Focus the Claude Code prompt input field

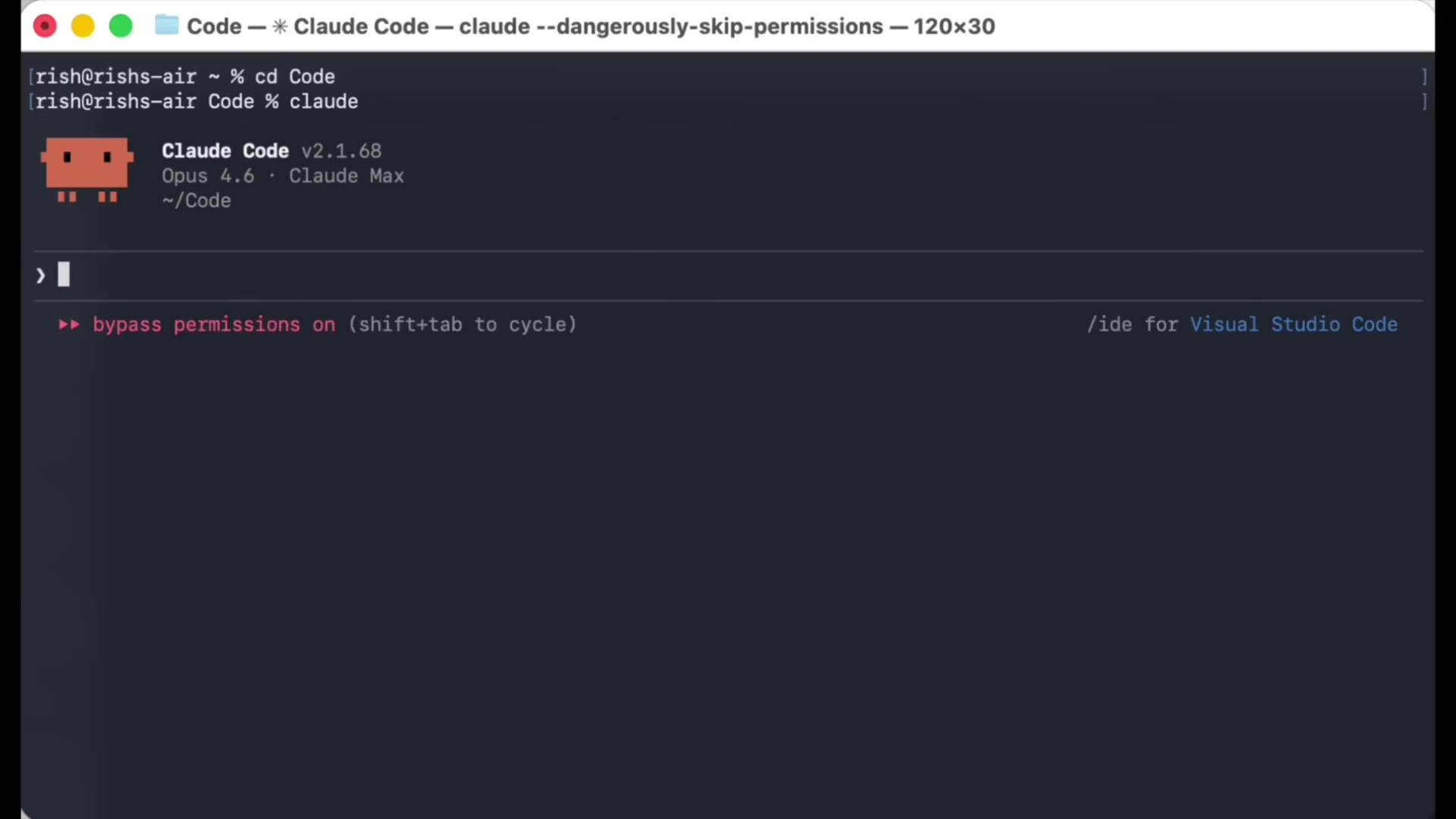point(682,275)
